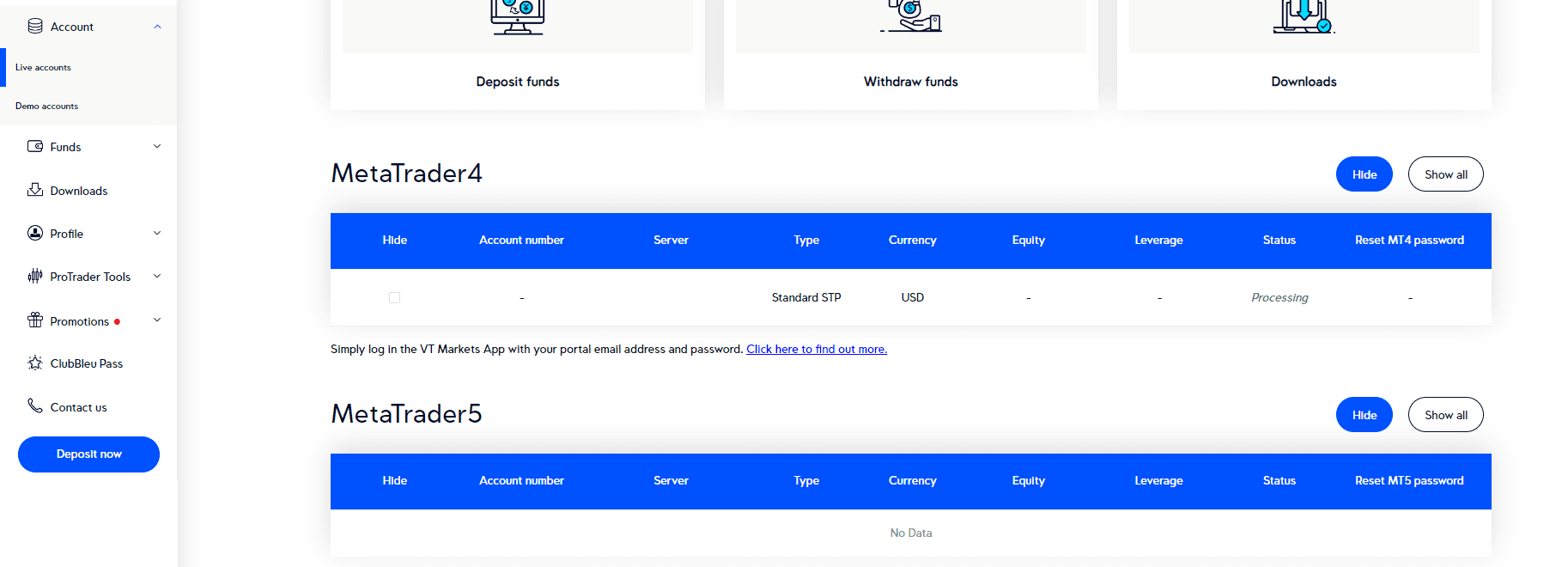Expand the Profile submenu chevron
The image size is (1568, 567).
[x=157, y=233]
